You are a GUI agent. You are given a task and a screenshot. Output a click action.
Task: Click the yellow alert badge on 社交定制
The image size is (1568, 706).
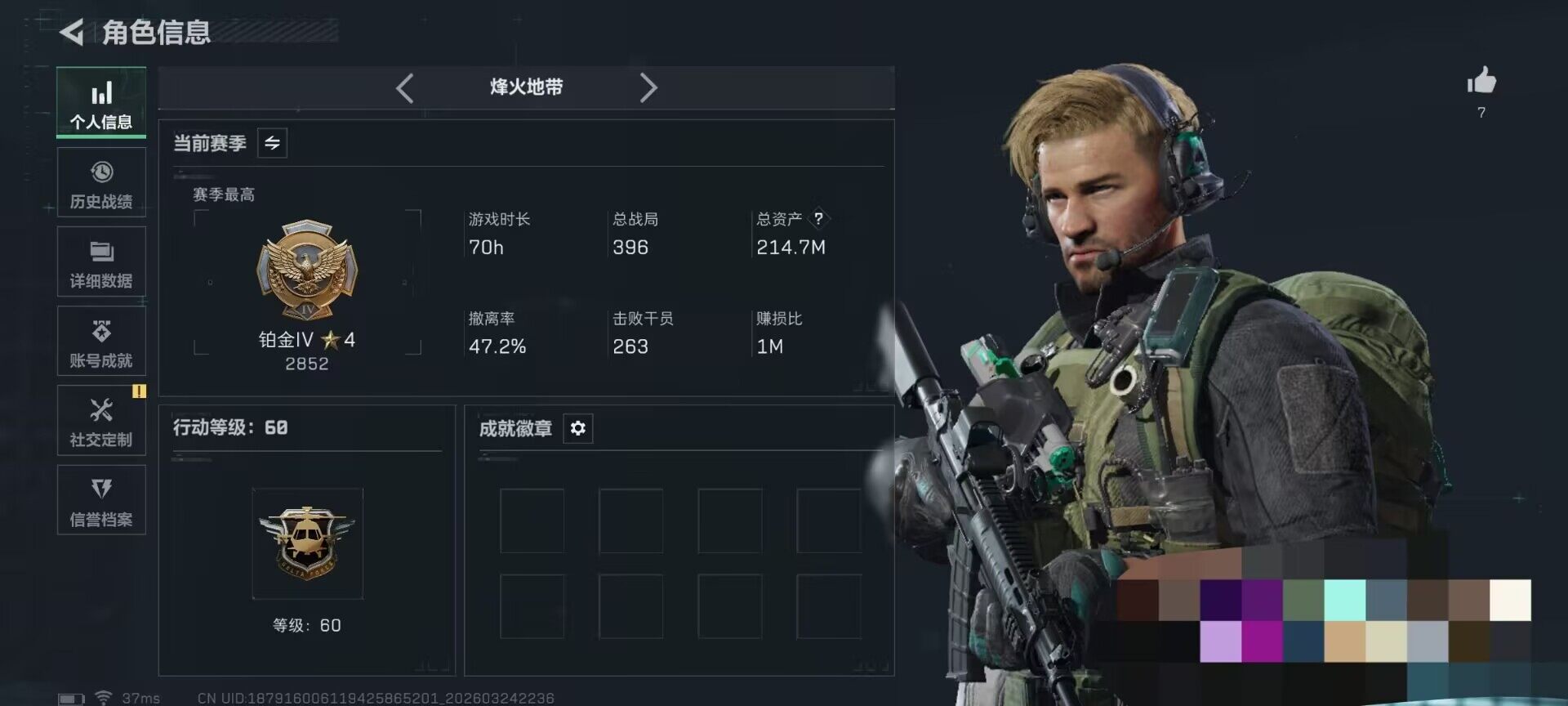(x=139, y=391)
